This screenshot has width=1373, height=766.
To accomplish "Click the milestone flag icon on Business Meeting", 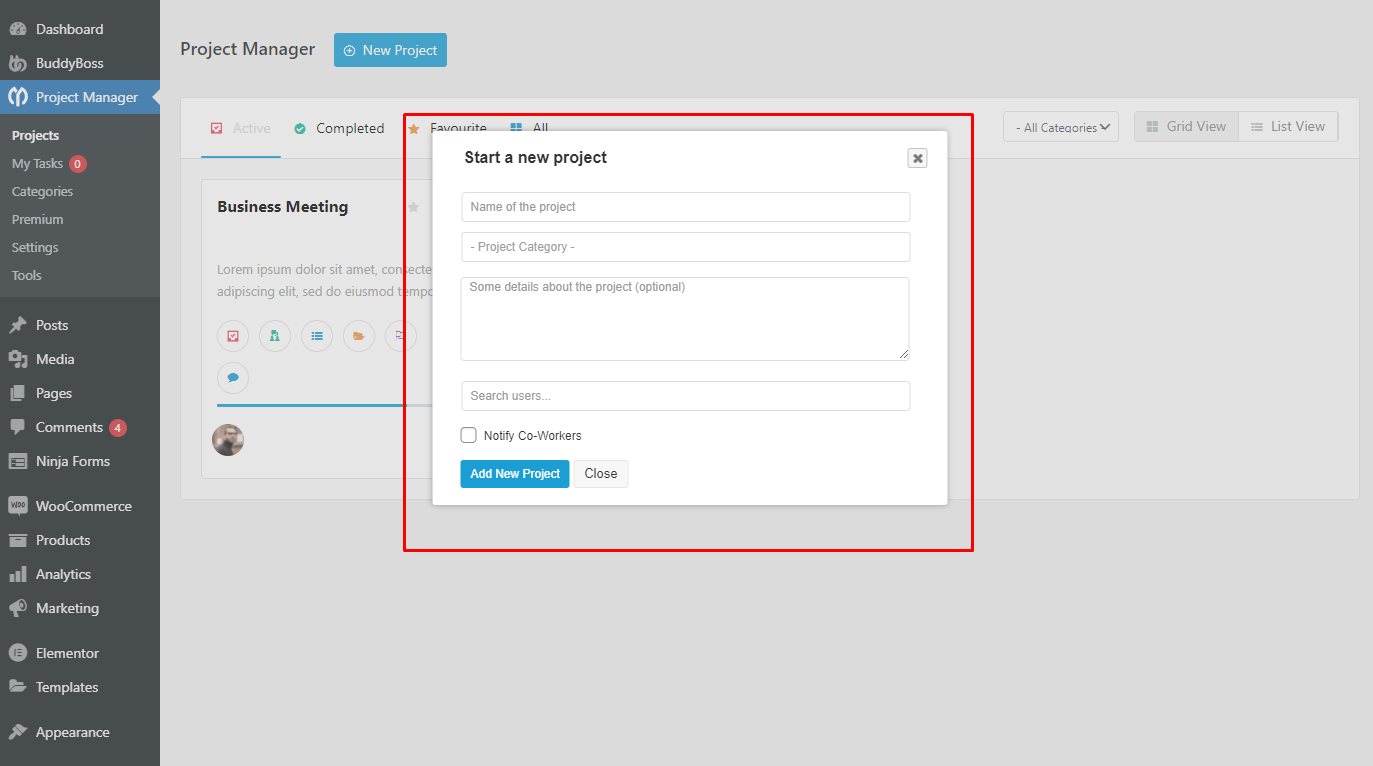I will pyautogui.click(x=400, y=336).
